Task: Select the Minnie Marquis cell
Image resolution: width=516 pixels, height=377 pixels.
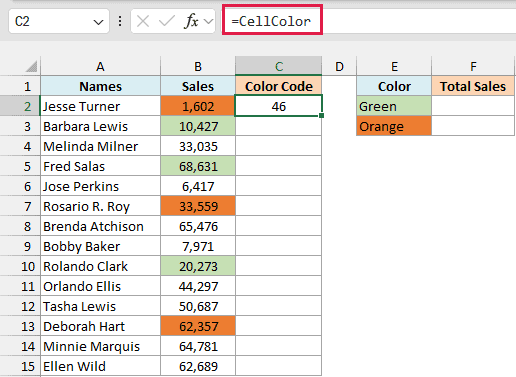Action: pos(101,346)
